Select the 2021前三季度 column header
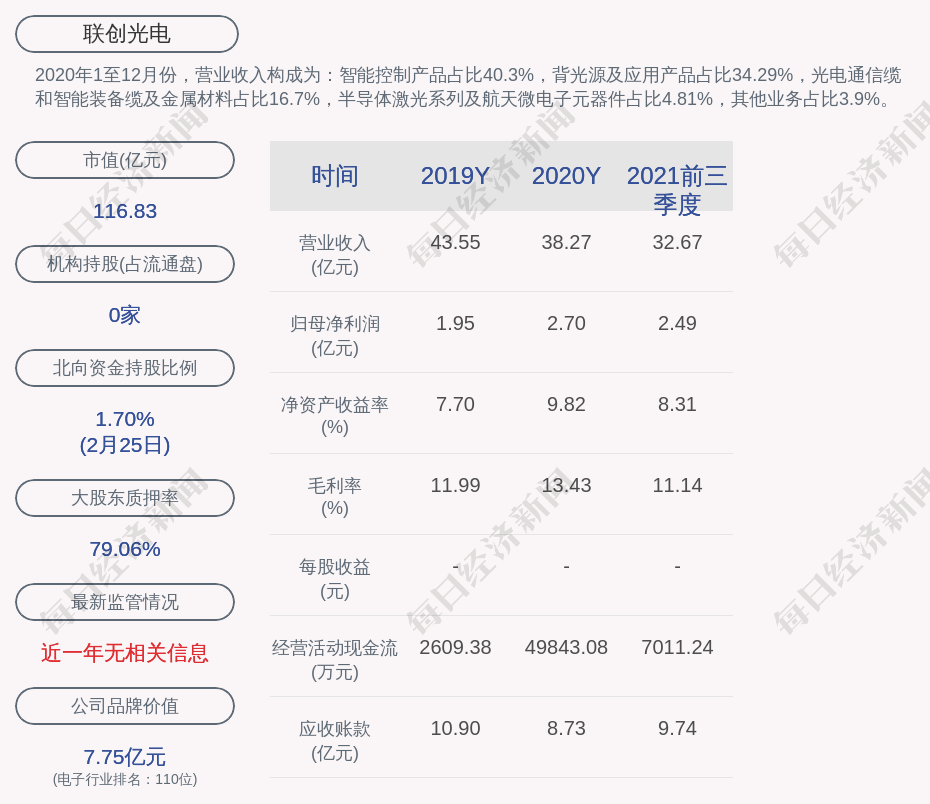 [677, 190]
